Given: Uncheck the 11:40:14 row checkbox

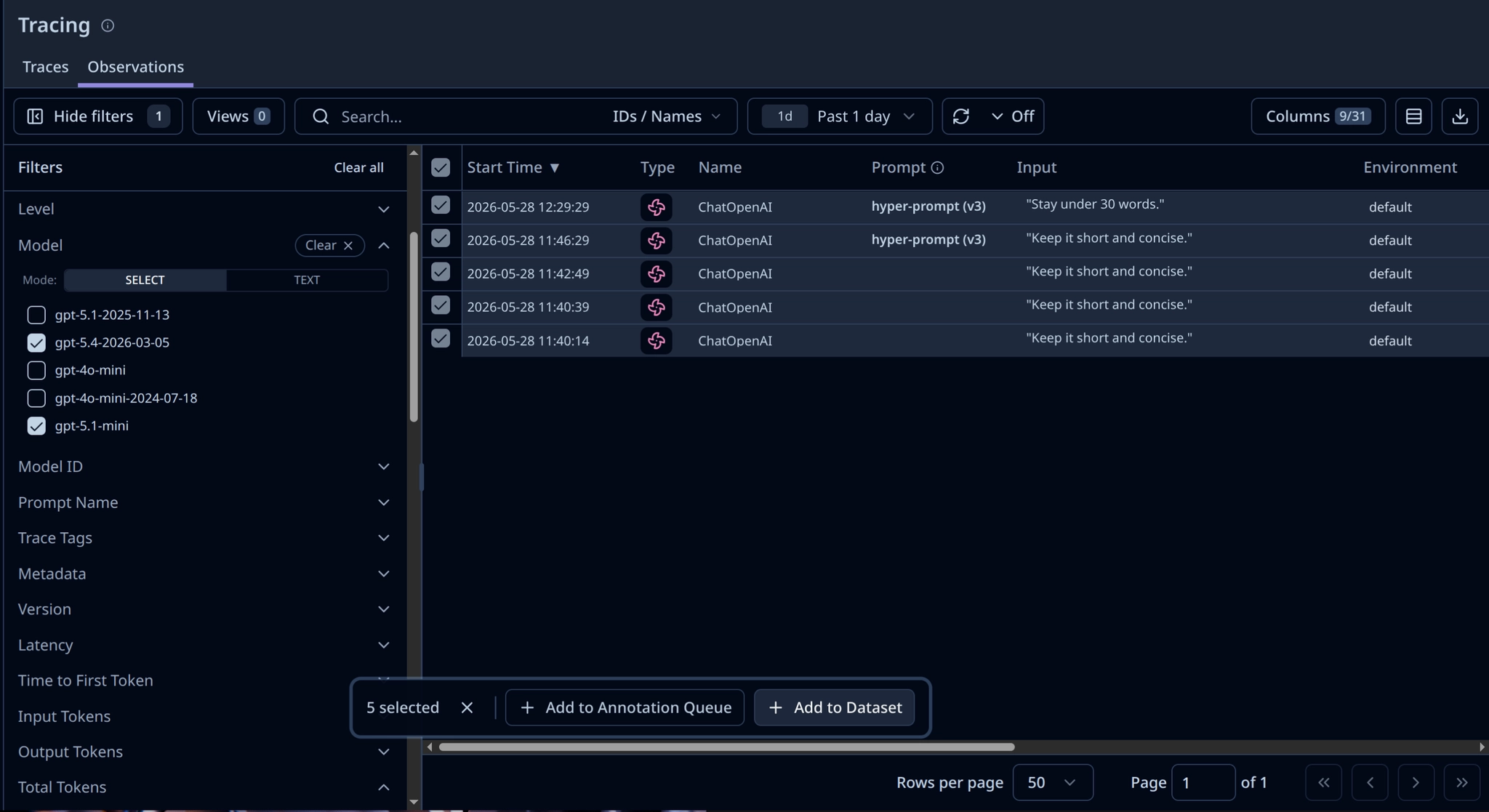Looking at the screenshot, I should pyautogui.click(x=441, y=339).
